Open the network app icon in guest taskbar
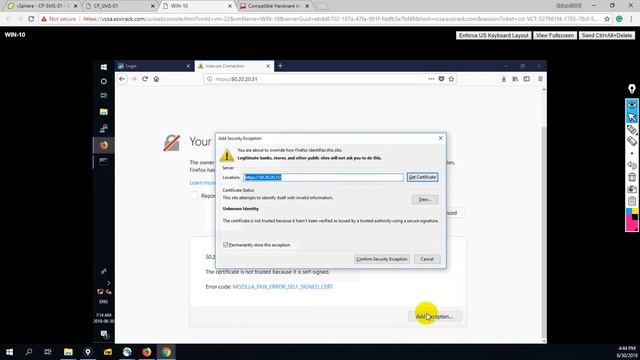The height and width of the screenshot is (360, 640). 104,129
